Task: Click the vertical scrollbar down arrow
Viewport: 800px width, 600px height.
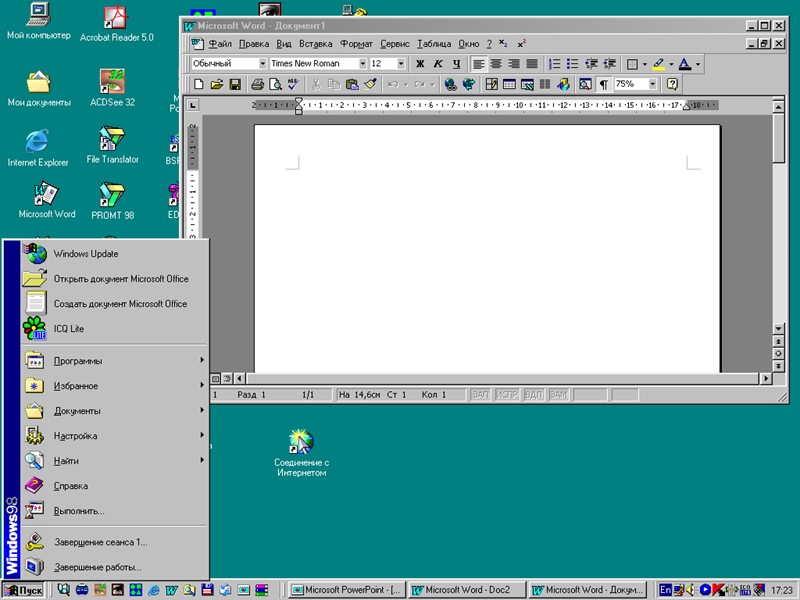Action: point(778,329)
